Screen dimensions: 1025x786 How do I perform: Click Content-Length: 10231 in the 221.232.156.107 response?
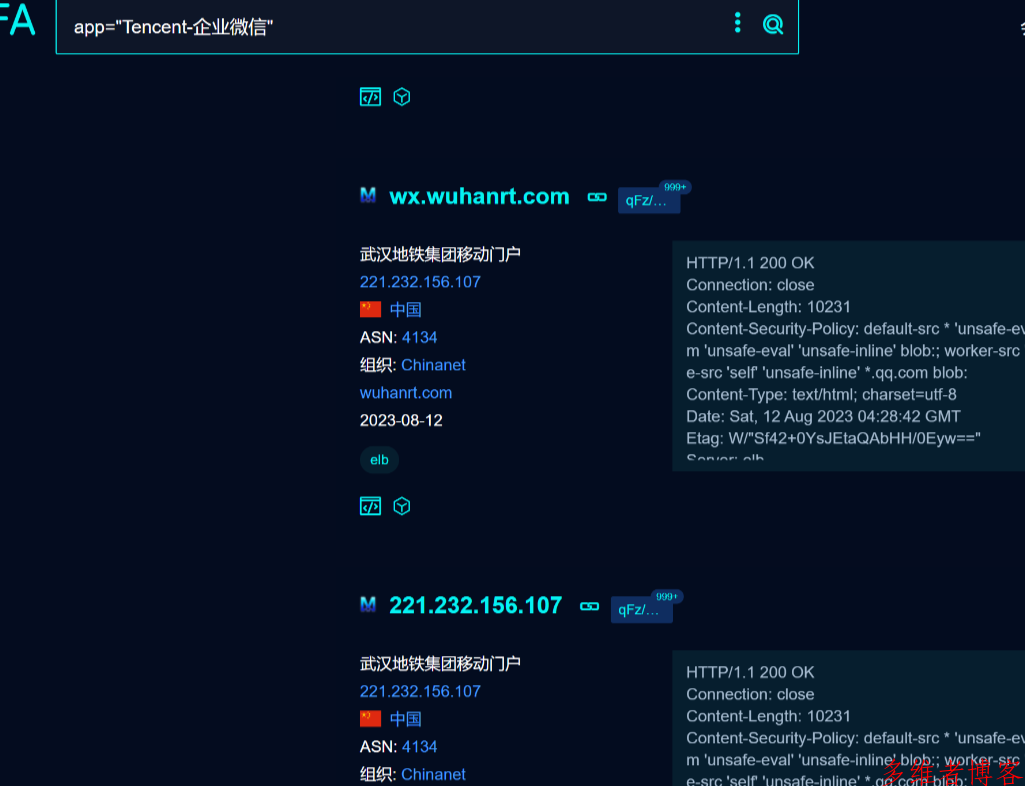[x=768, y=716]
